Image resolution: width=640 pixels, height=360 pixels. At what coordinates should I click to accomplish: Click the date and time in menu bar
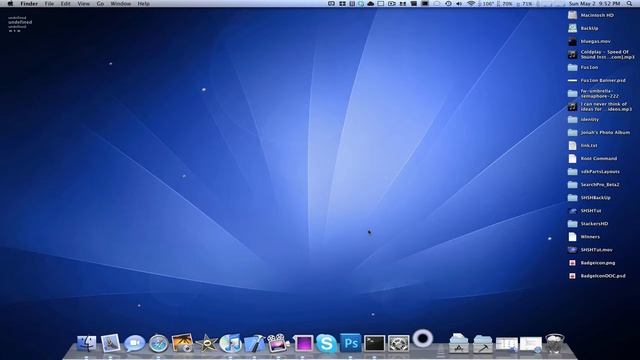click(x=594, y=3)
